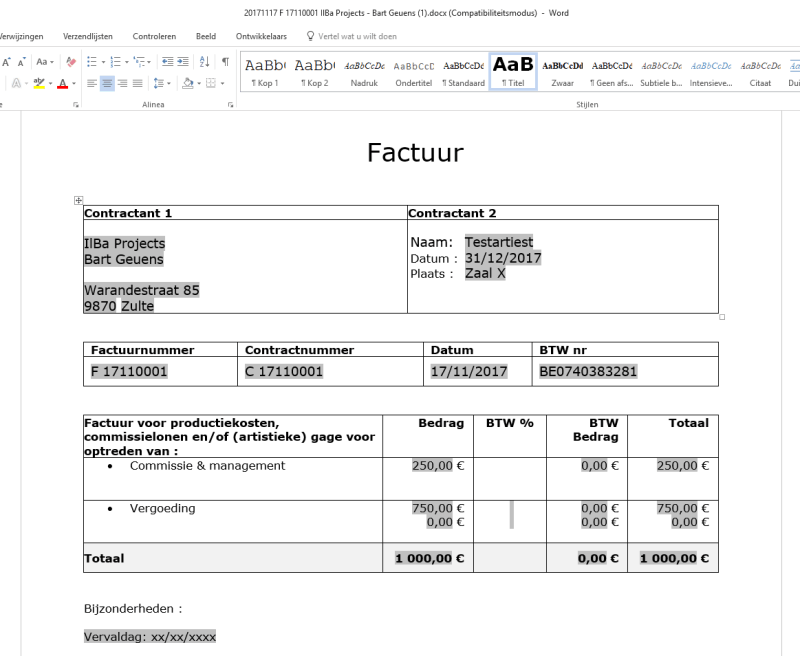Align text right
This screenshot has width=800, height=656.
click(x=122, y=83)
